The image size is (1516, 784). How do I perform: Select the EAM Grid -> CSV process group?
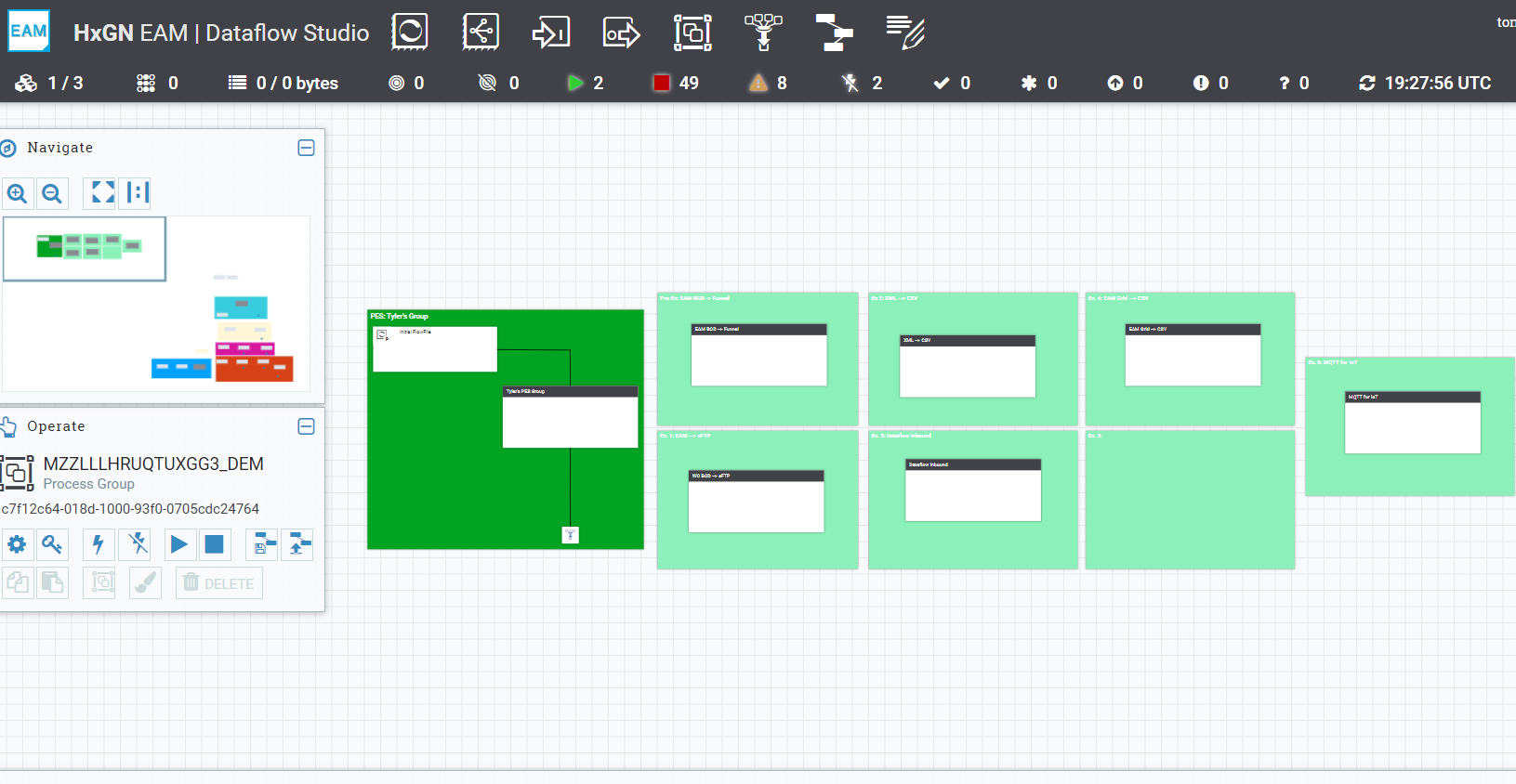1193,355
